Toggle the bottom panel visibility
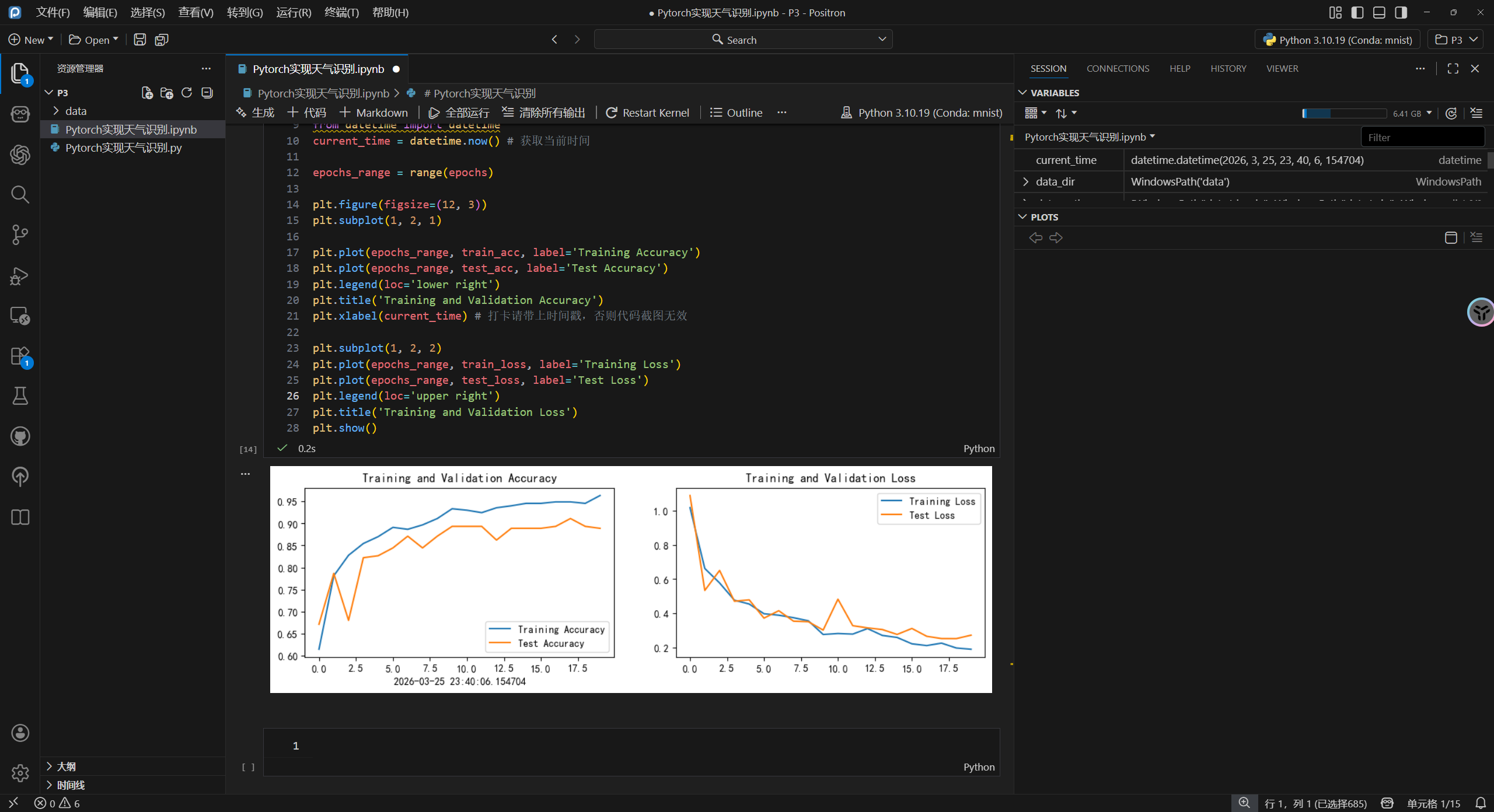This screenshot has width=1494, height=812. pos(1379,12)
